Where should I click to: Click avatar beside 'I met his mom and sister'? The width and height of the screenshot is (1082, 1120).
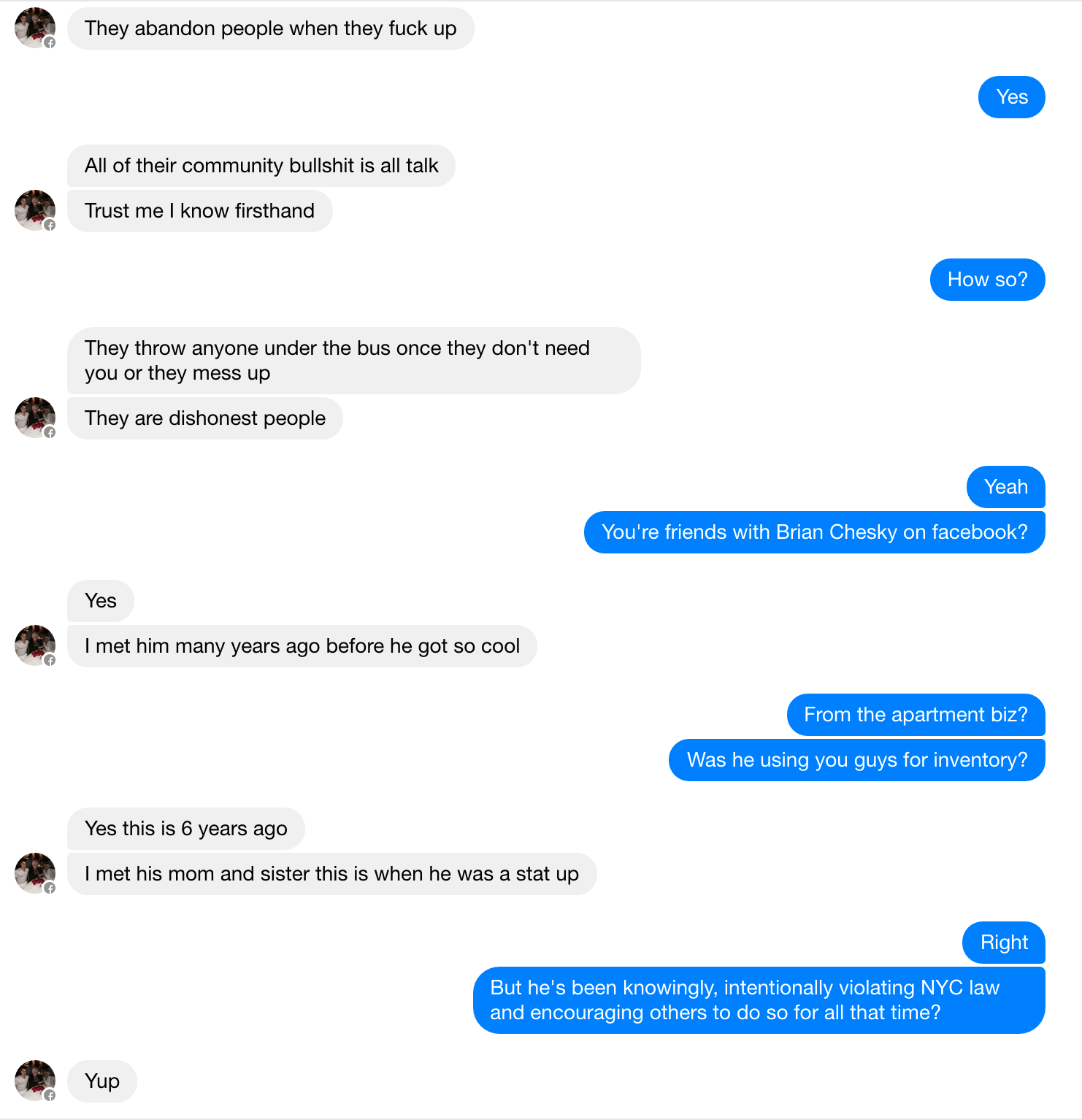click(34, 873)
